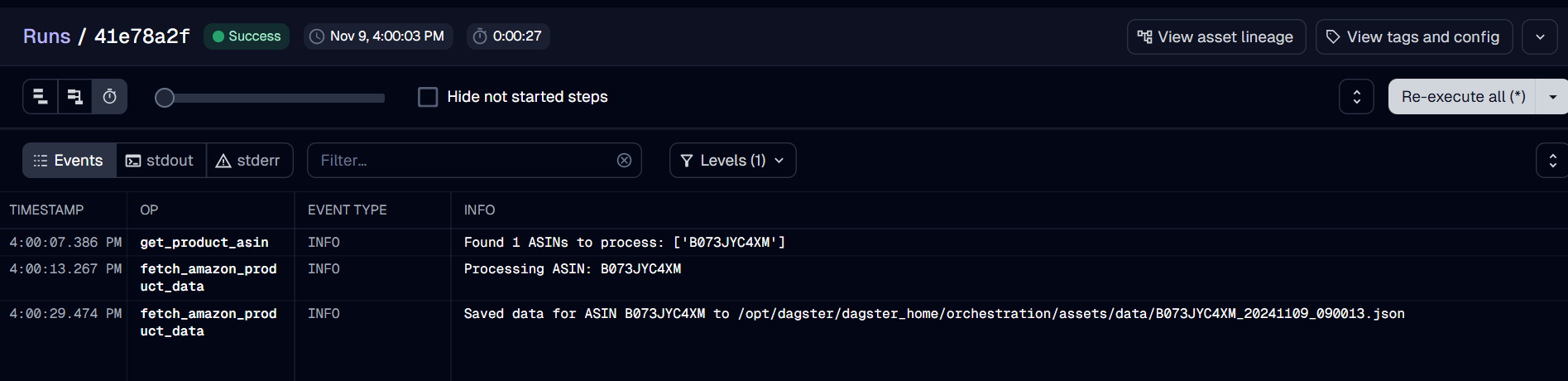1568x381 pixels.
Task: Focus the log Filter text field
Action: pos(463,161)
